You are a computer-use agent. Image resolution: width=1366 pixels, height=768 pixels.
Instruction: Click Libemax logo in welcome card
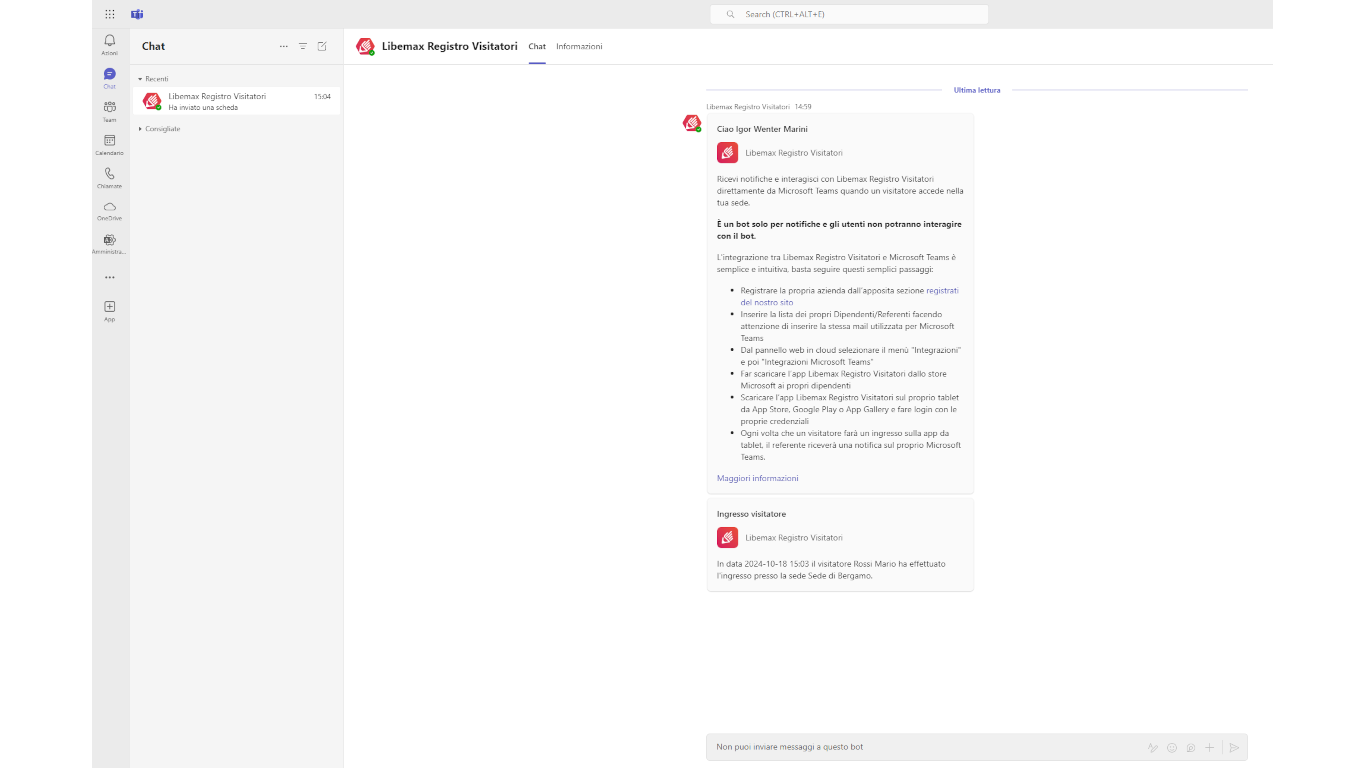click(727, 153)
